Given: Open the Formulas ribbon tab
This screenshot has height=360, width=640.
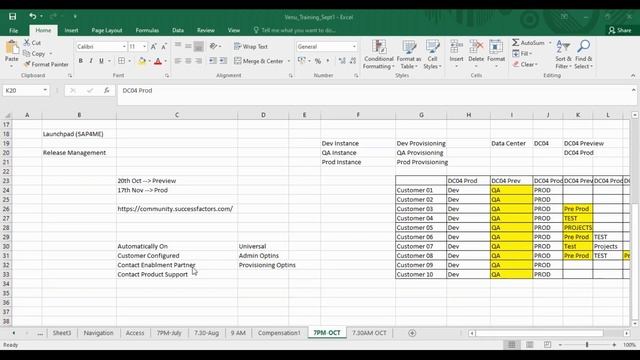Looking at the screenshot, I should click(147, 30).
